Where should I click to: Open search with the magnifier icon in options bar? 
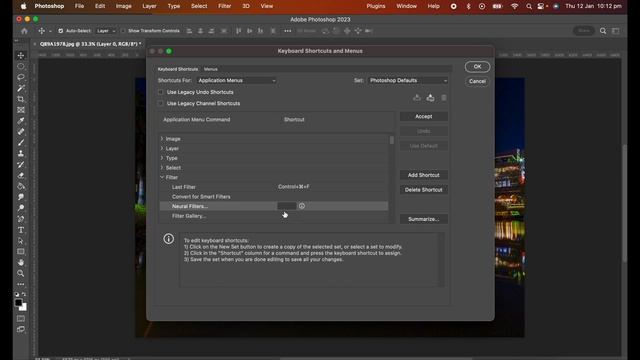click(x=603, y=31)
